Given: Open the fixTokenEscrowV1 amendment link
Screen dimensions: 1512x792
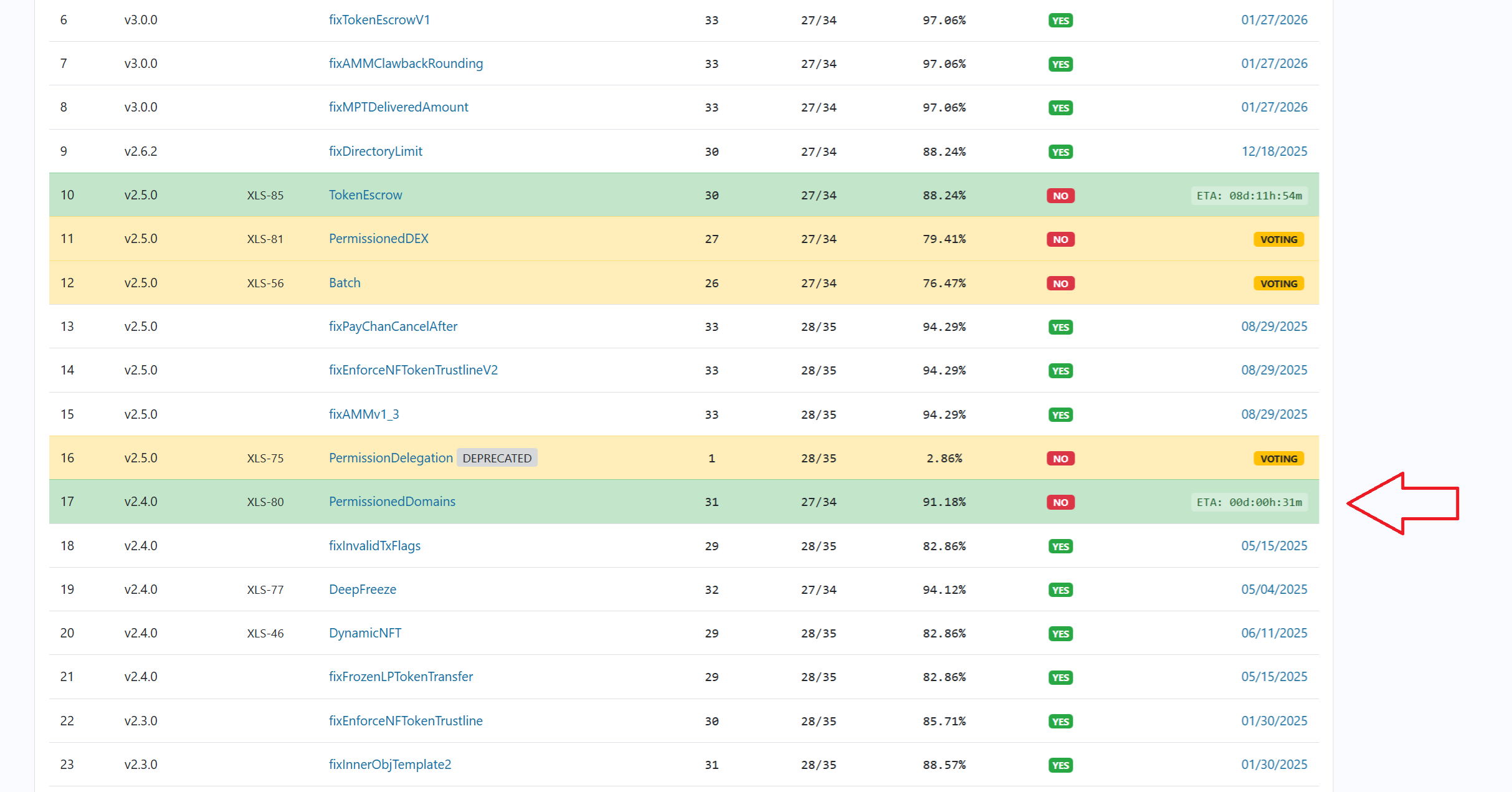Looking at the screenshot, I should [x=379, y=20].
